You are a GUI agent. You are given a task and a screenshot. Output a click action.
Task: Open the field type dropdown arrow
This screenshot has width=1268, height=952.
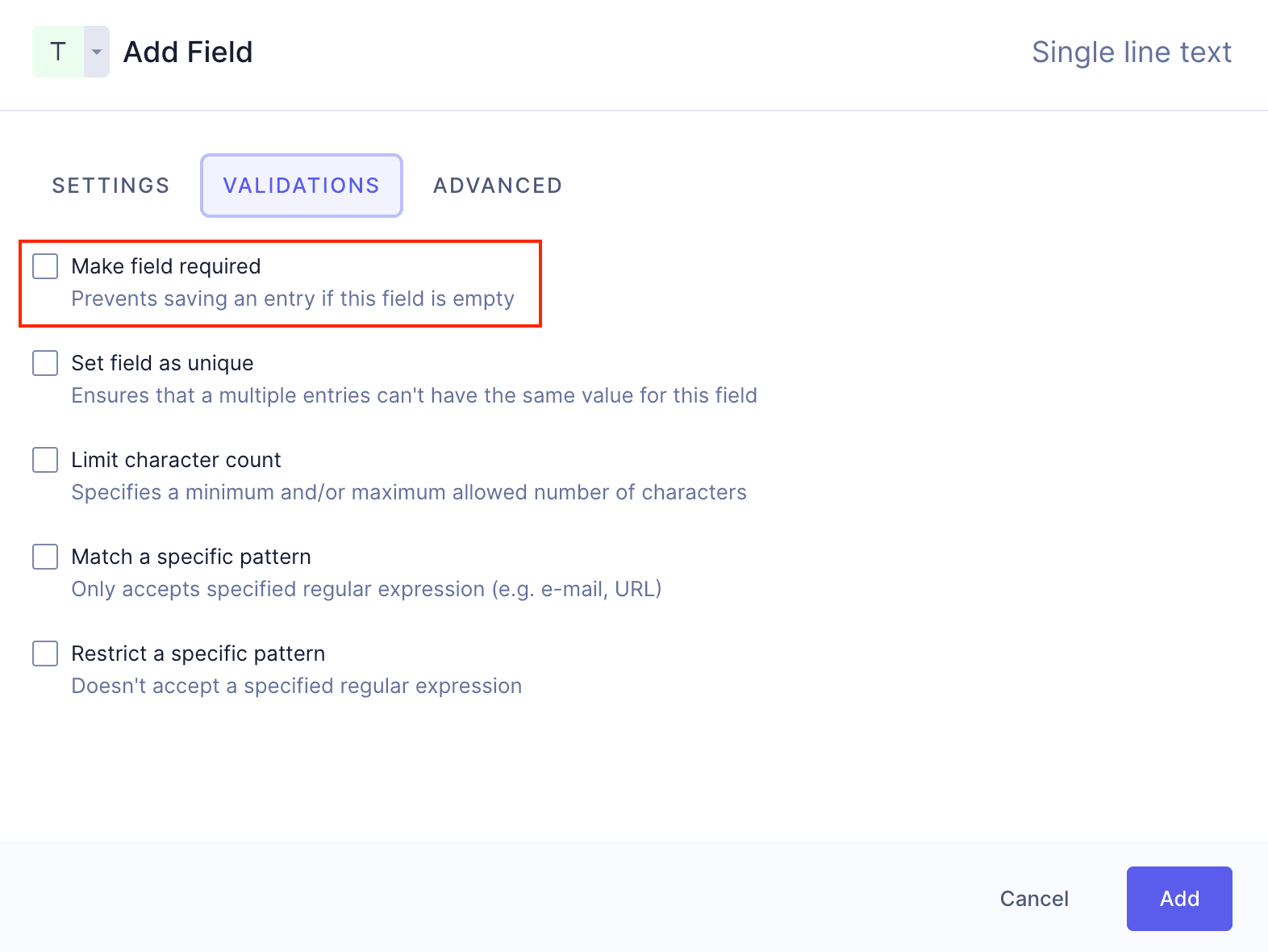(x=95, y=51)
